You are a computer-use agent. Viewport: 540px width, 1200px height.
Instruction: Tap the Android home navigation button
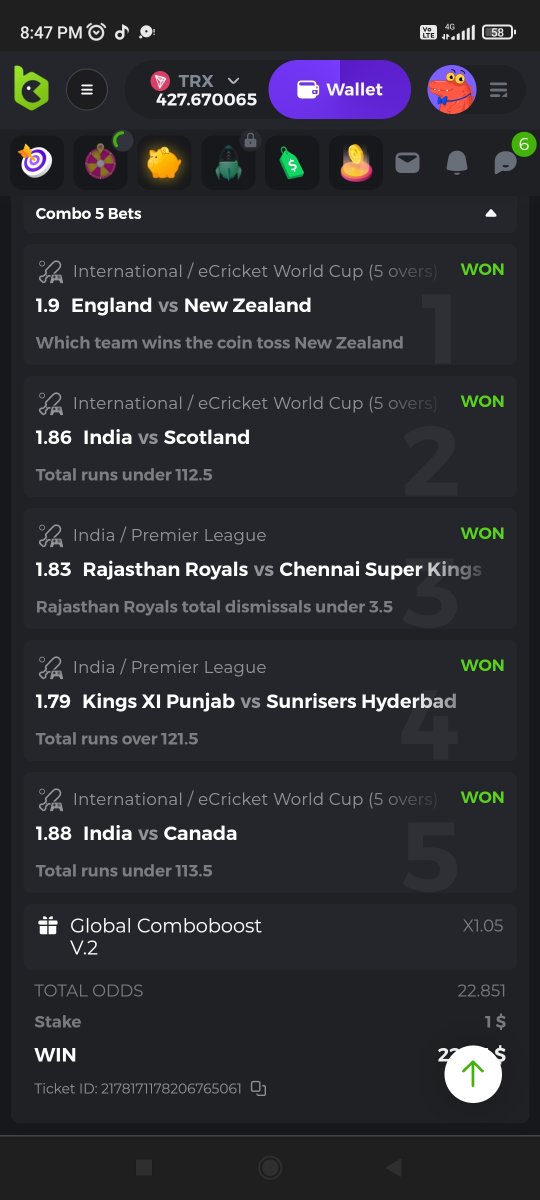(x=269, y=1167)
